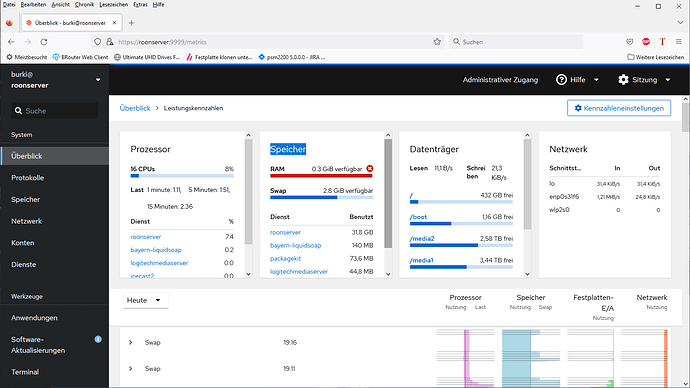Open Ansicht menu
This screenshot has width=690, height=388.
(60, 4)
